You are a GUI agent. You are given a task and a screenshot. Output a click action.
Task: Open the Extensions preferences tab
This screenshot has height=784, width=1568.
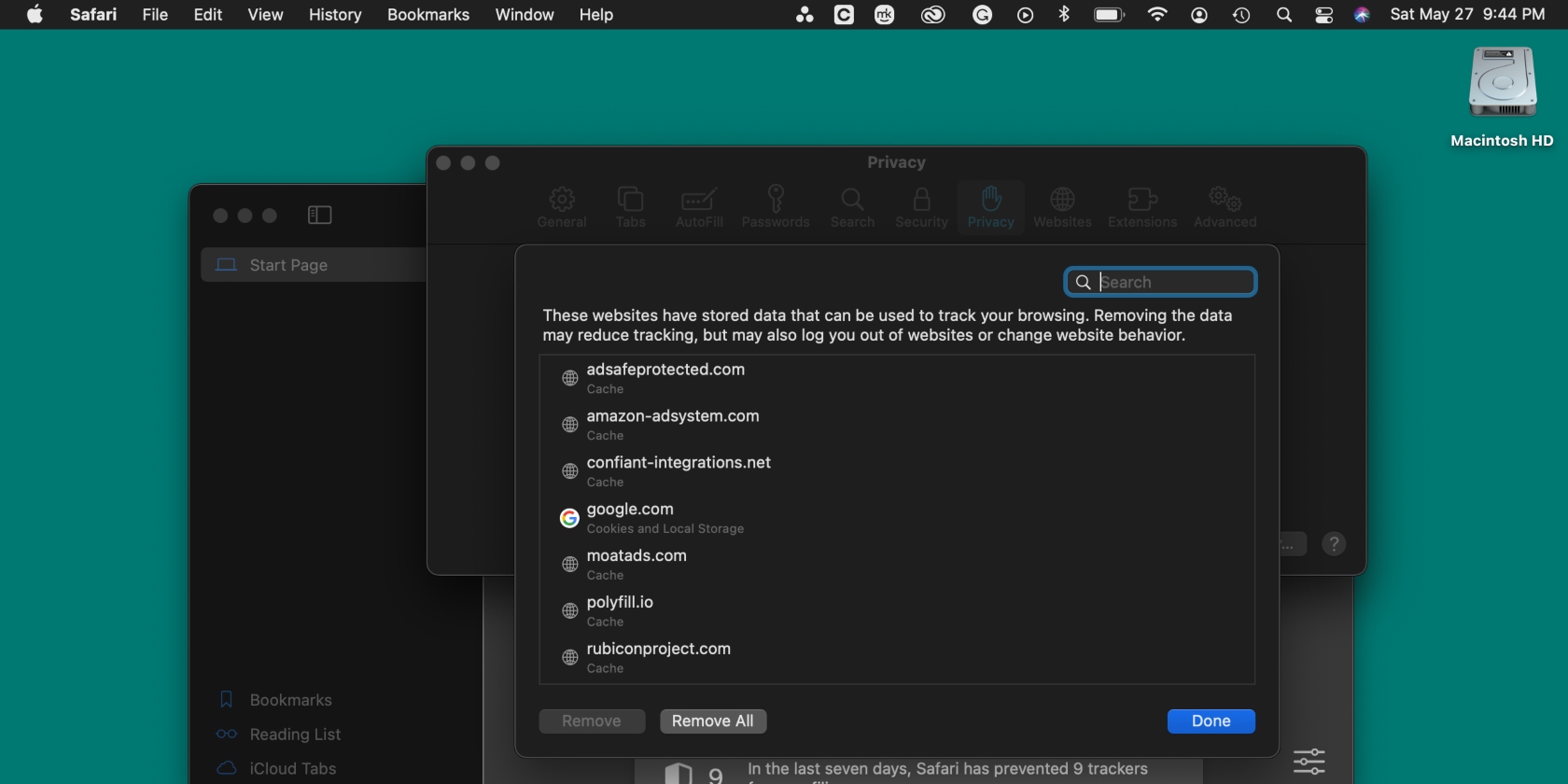pyautogui.click(x=1142, y=207)
